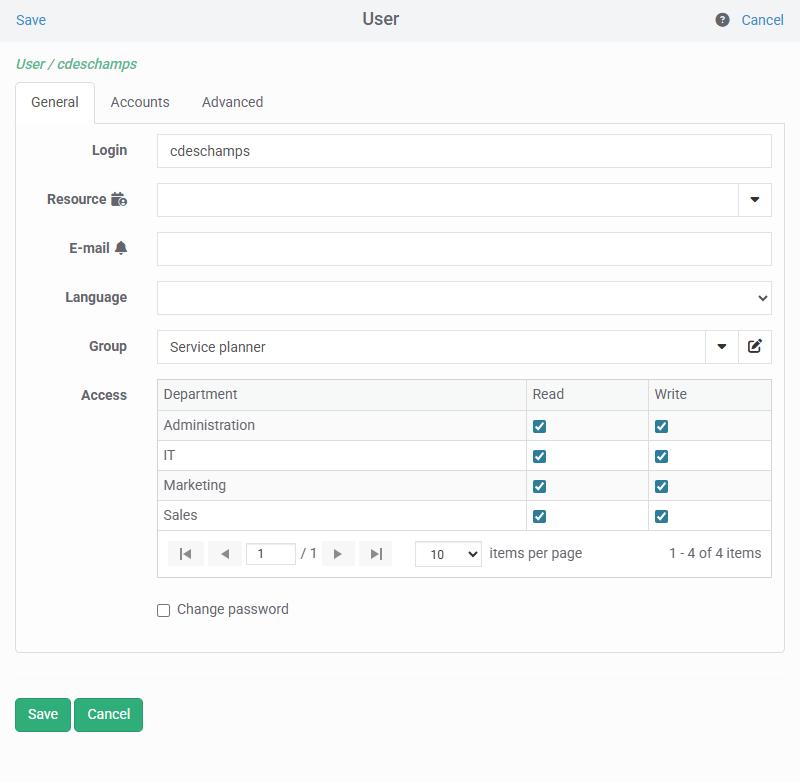Viewport: 800px width, 782px height.
Task: Open the items per page dropdown
Action: [x=448, y=554]
